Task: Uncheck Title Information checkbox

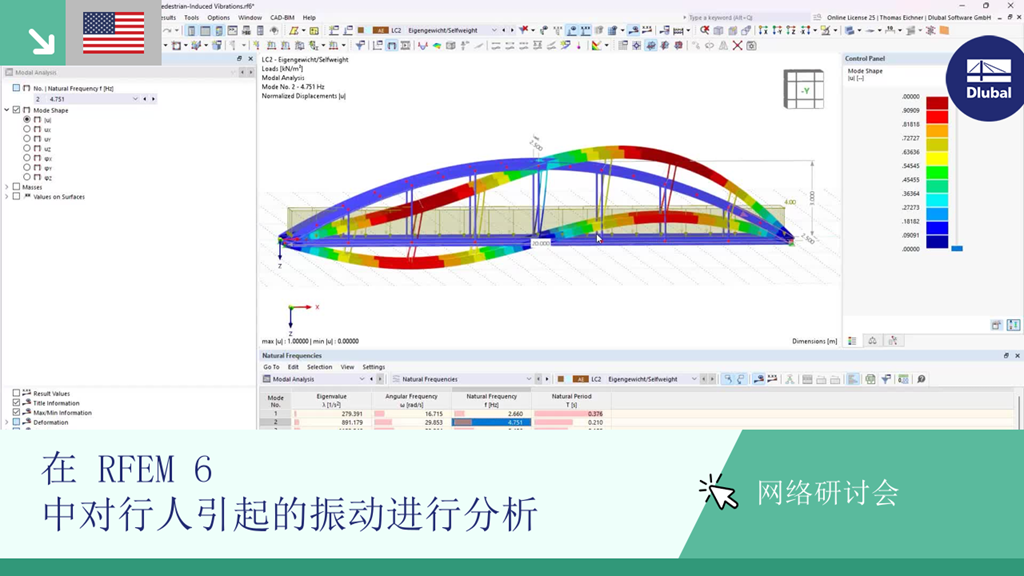Action: [x=16, y=403]
